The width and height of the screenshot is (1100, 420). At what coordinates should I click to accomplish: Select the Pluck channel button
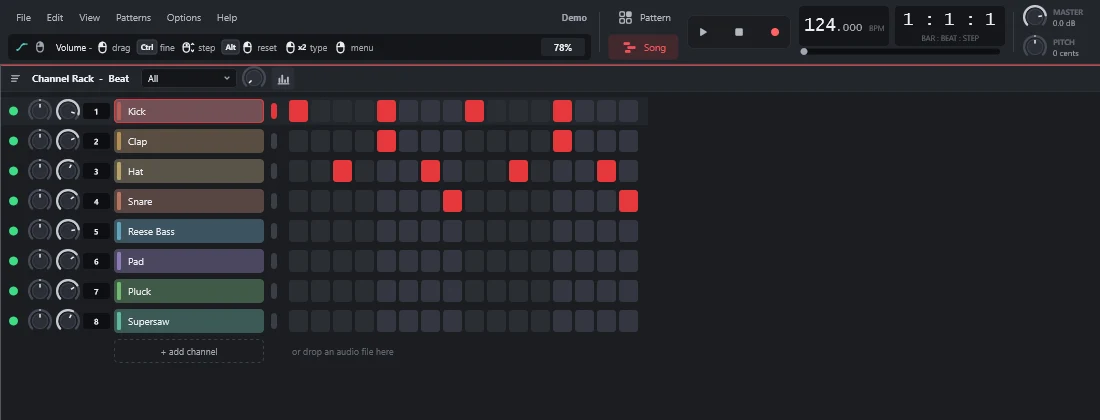[x=189, y=291]
